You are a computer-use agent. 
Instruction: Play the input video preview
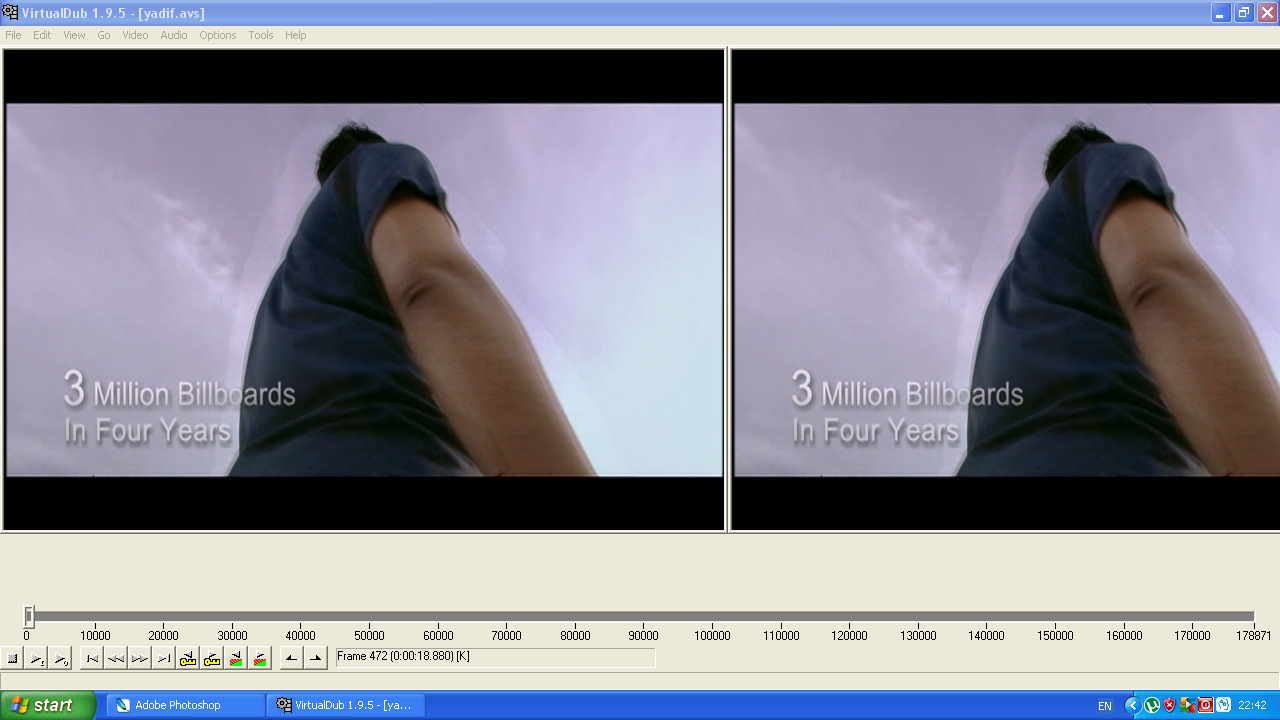(36, 658)
